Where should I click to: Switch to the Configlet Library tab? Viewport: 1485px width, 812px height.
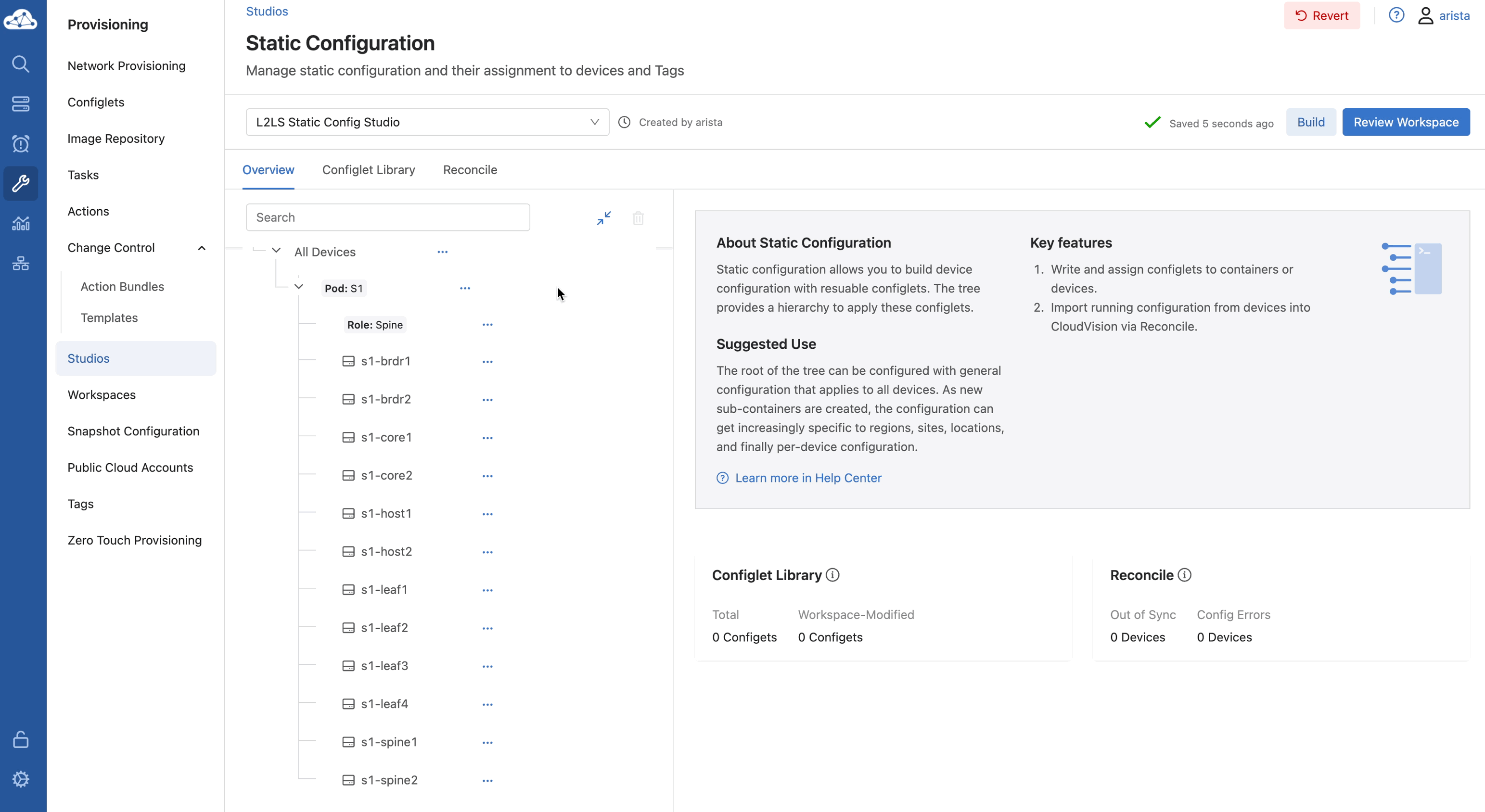(369, 170)
